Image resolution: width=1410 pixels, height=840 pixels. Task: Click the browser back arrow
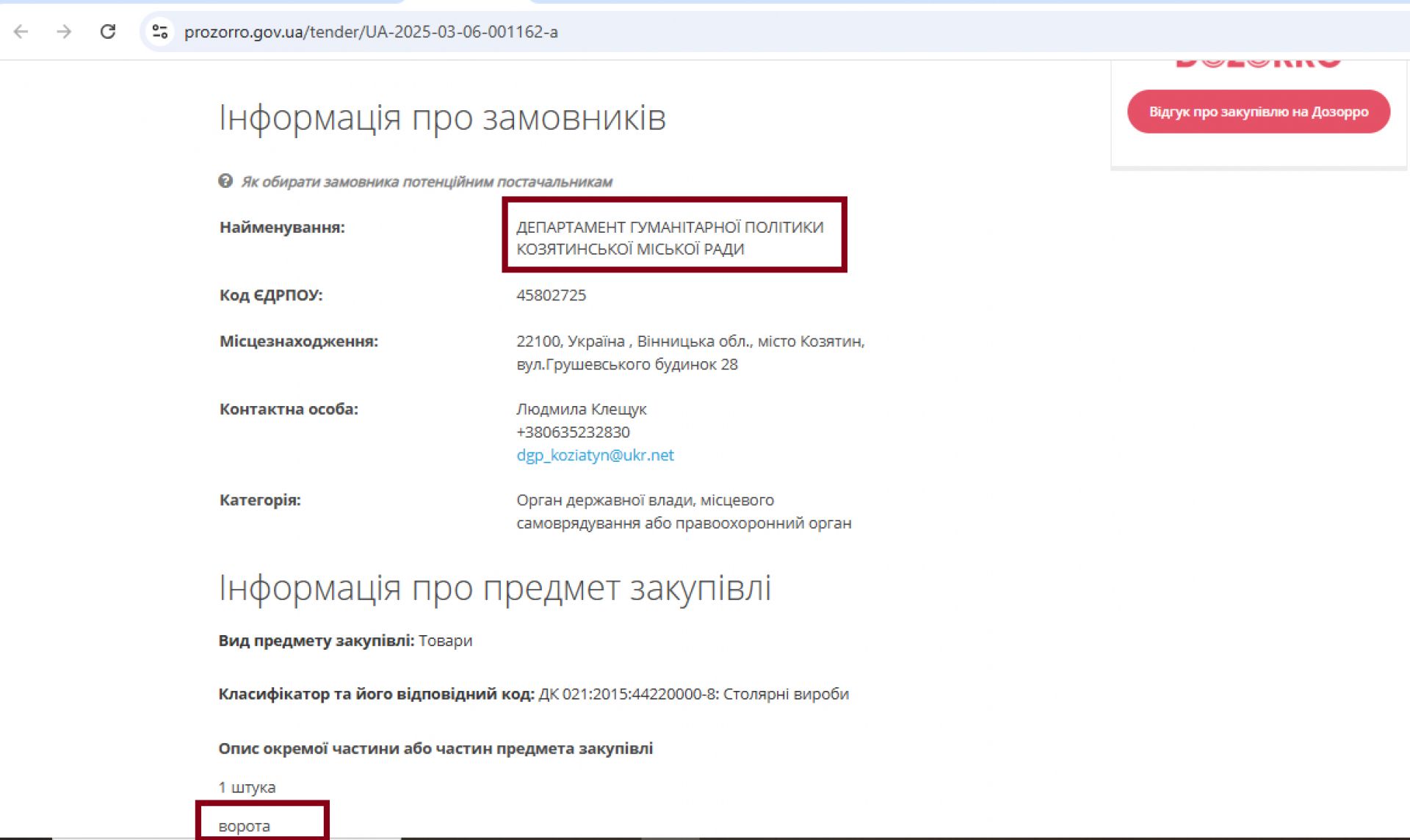click(21, 32)
